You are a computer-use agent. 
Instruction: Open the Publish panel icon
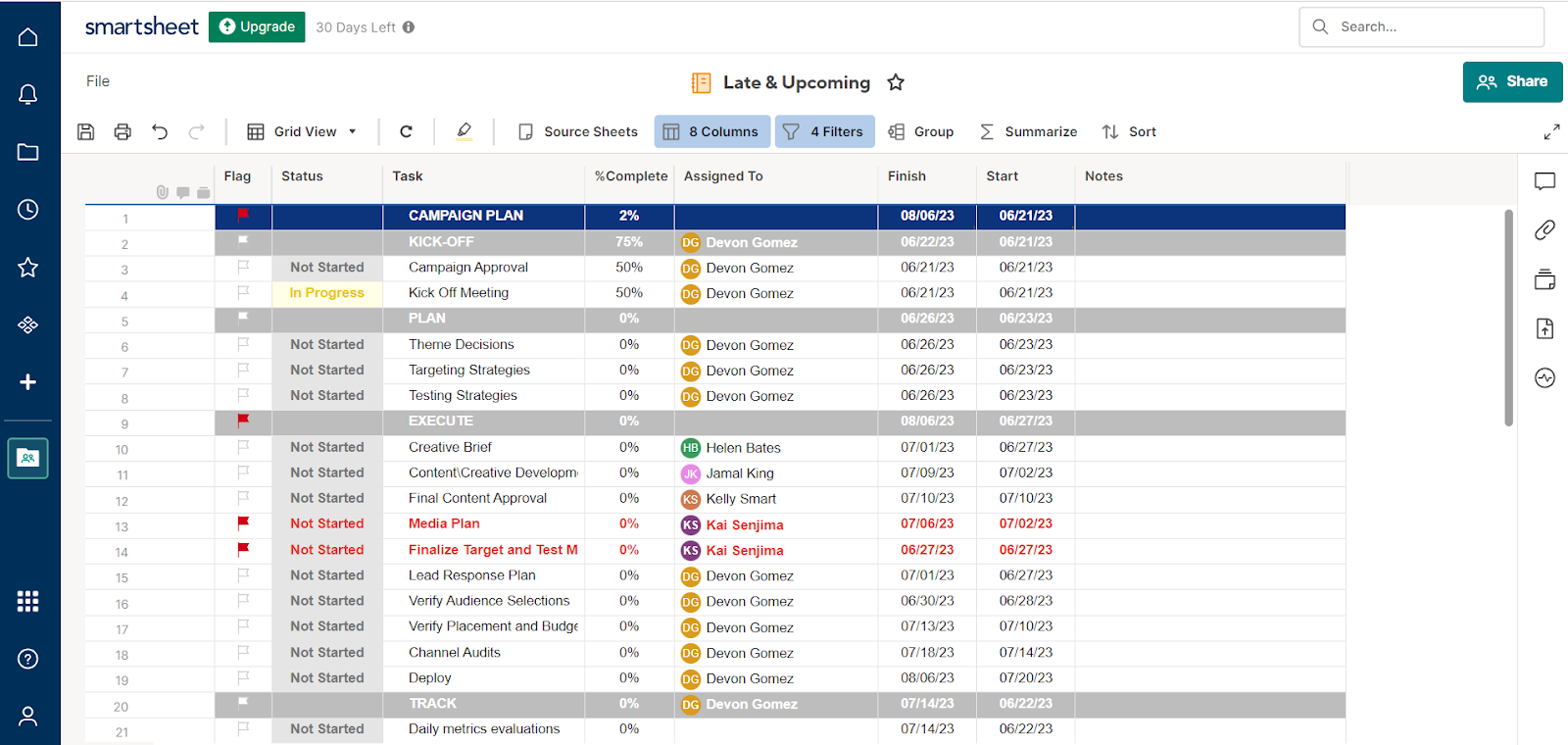click(x=1545, y=328)
